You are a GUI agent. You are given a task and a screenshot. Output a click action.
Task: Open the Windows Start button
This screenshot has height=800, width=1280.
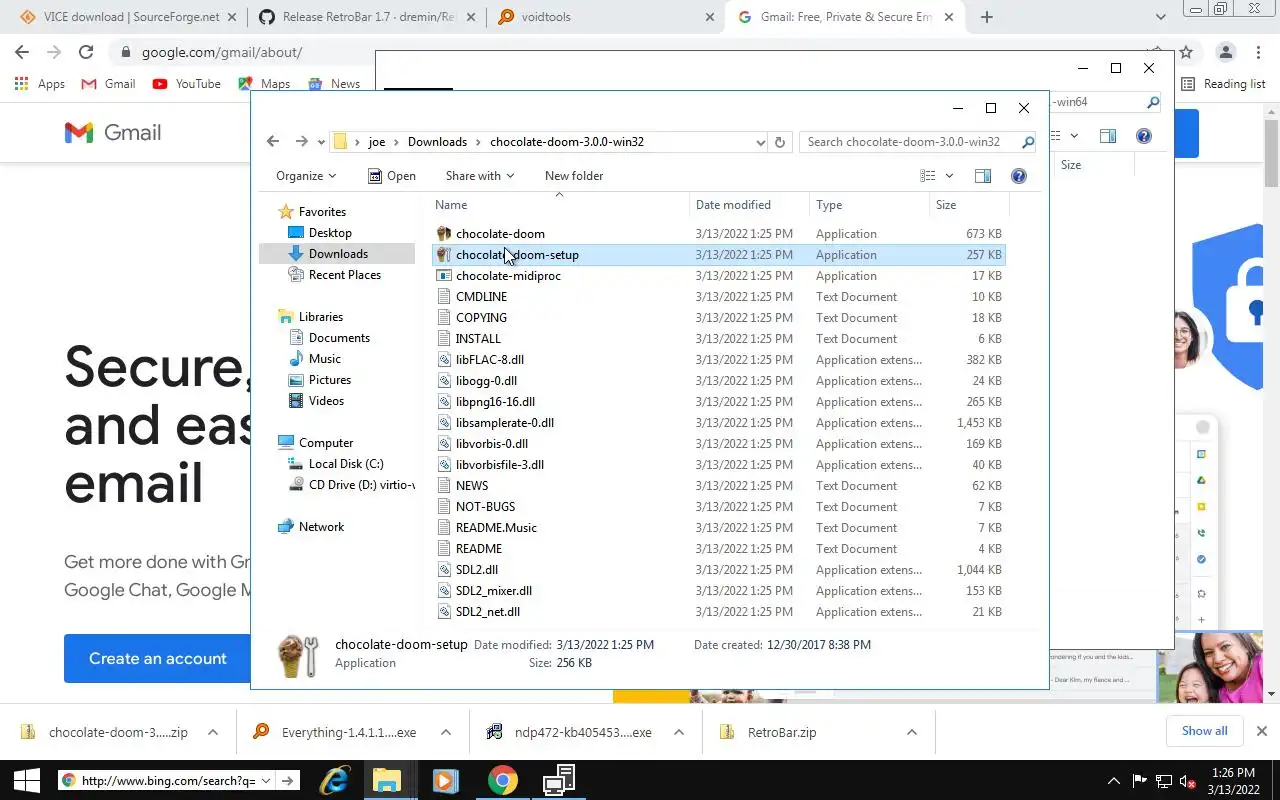click(27, 780)
